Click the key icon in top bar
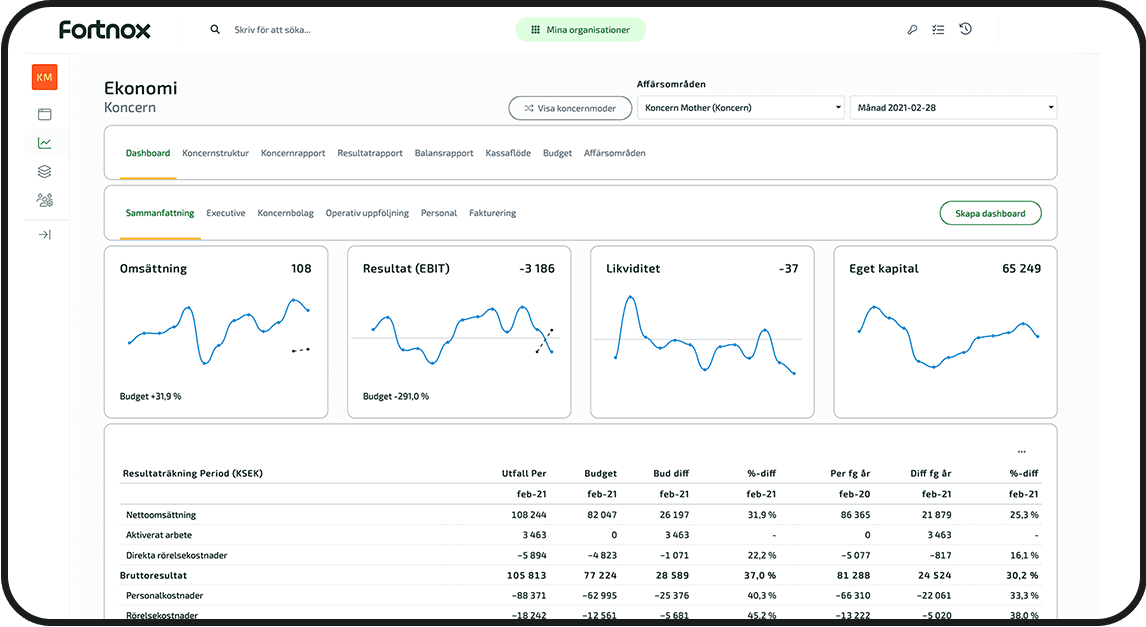This screenshot has height=627, width=1146. (912, 30)
